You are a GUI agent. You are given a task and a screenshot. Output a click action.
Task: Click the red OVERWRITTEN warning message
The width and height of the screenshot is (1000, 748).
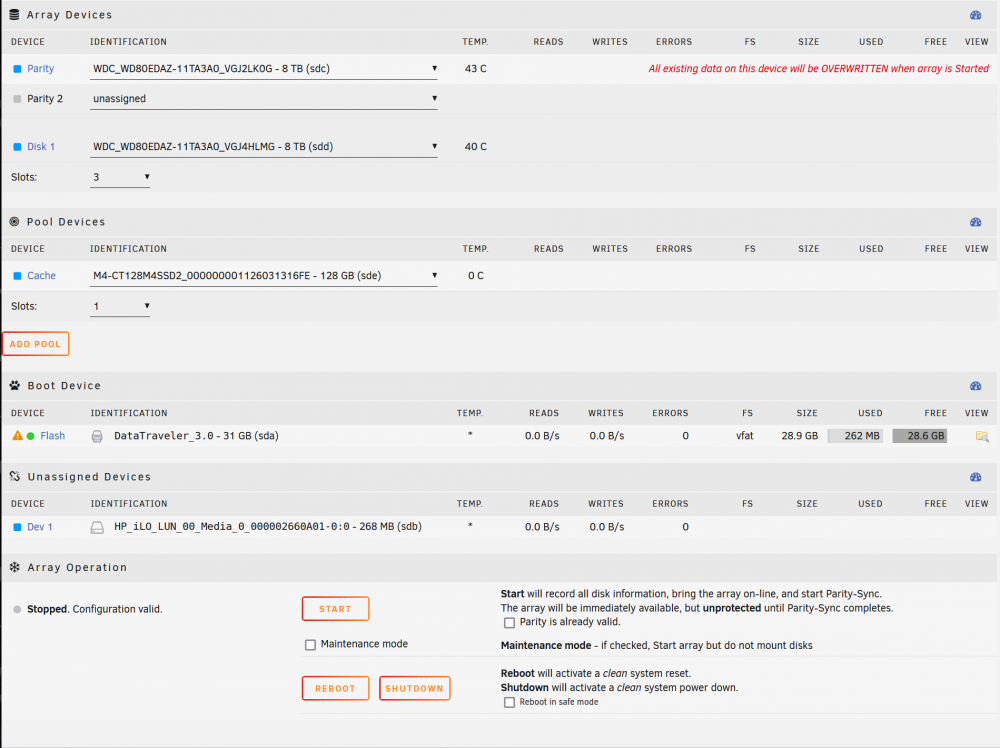(818, 69)
